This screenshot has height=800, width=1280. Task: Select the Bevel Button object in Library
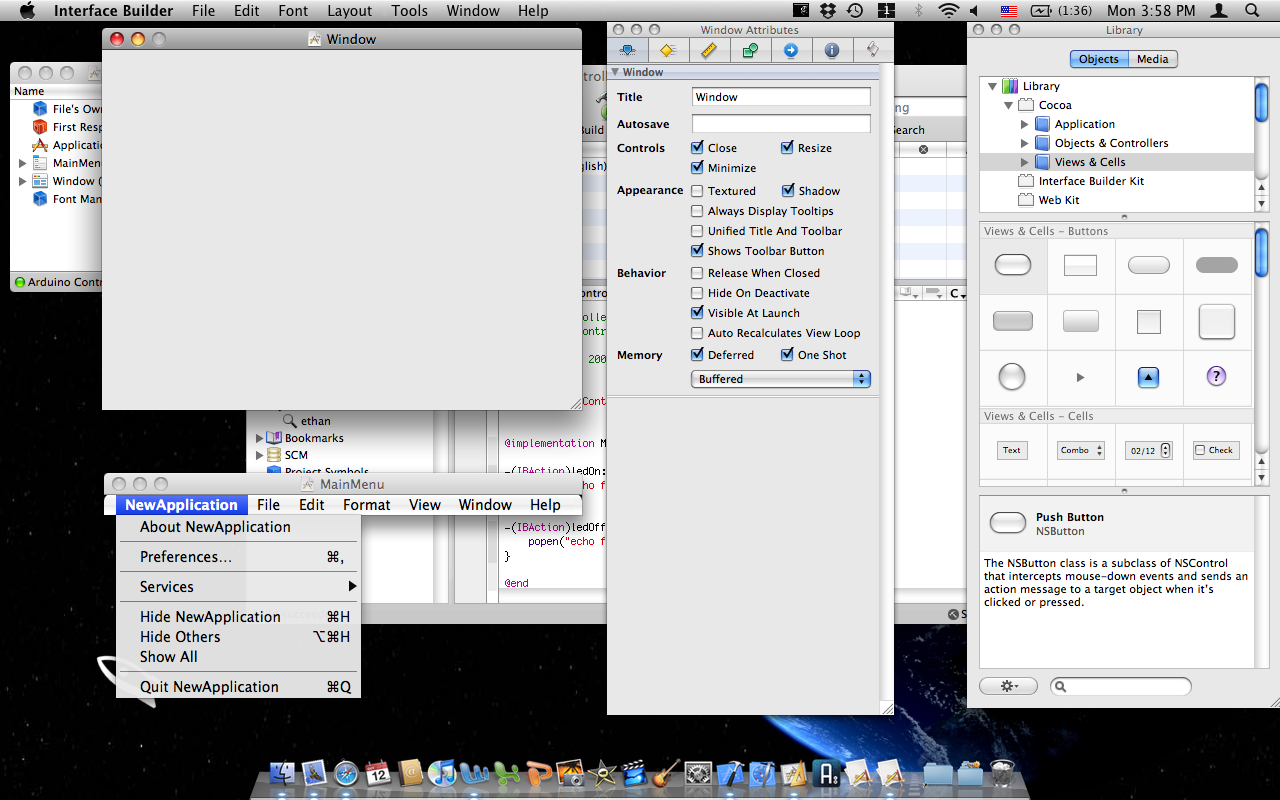[1217, 322]
